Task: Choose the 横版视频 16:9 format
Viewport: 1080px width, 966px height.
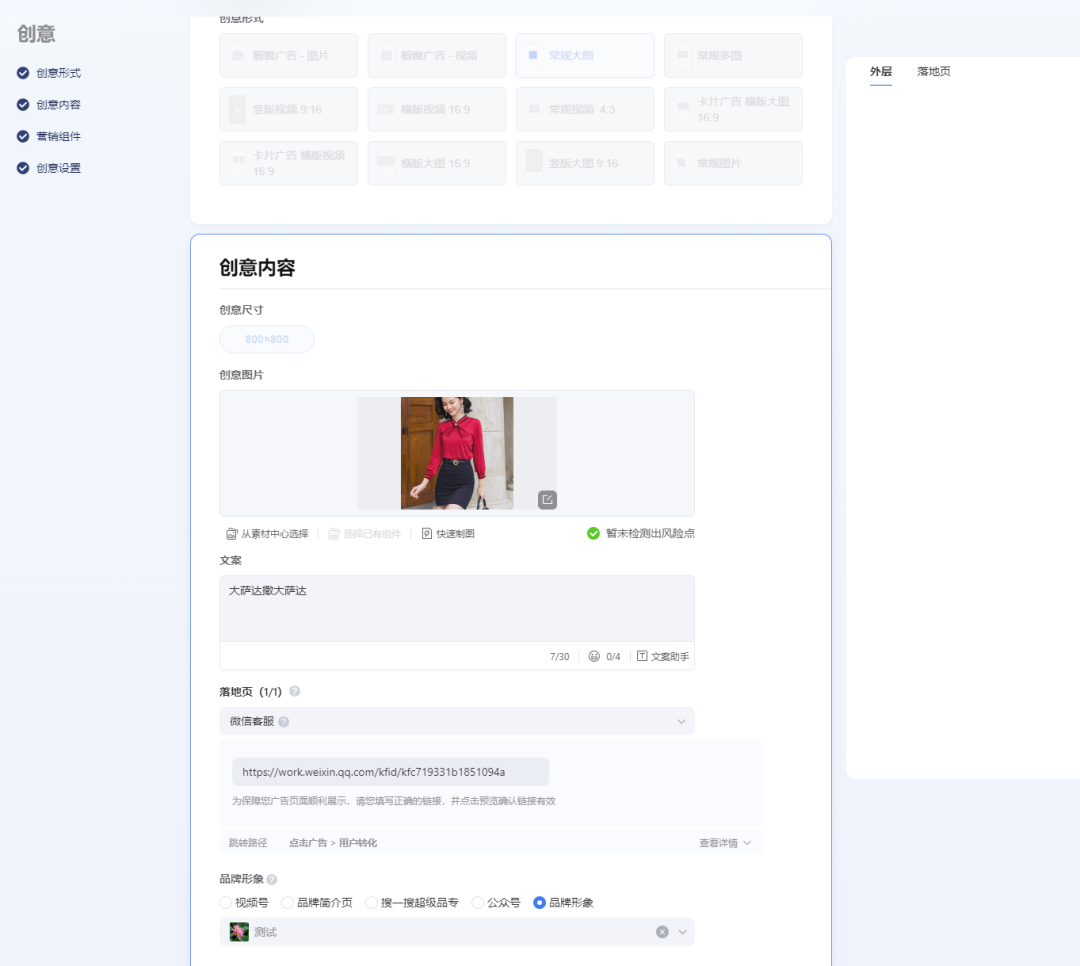Action: 437,110
